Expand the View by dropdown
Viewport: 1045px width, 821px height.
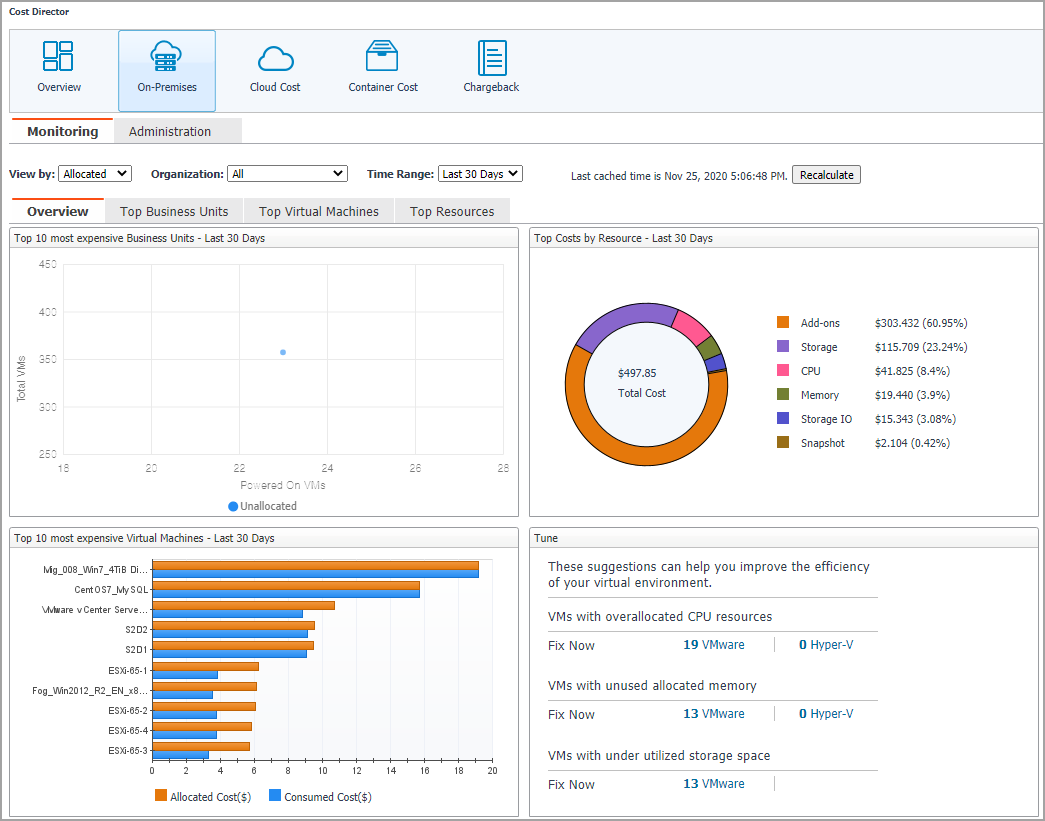pyautogui.click(x=95, y=174)
